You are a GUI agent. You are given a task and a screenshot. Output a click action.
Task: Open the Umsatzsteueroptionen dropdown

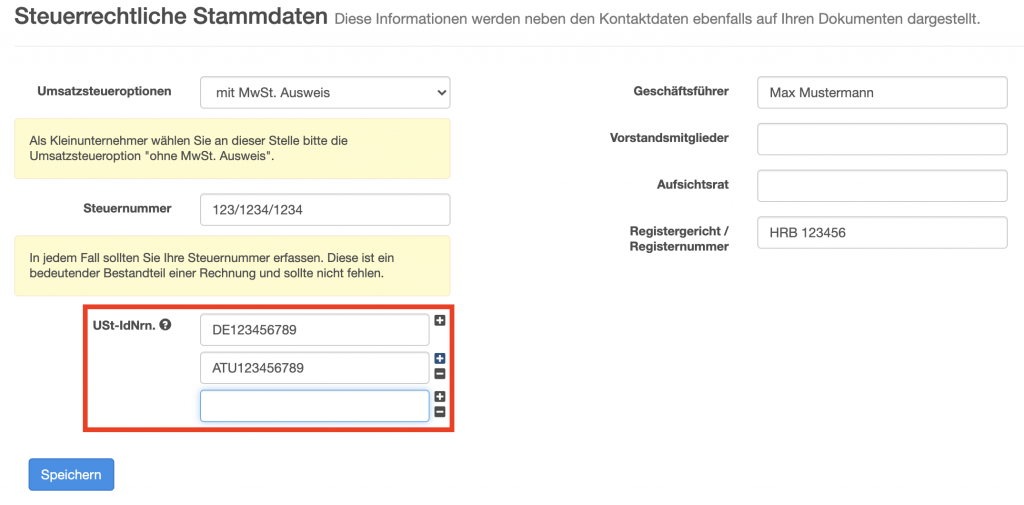325,93
